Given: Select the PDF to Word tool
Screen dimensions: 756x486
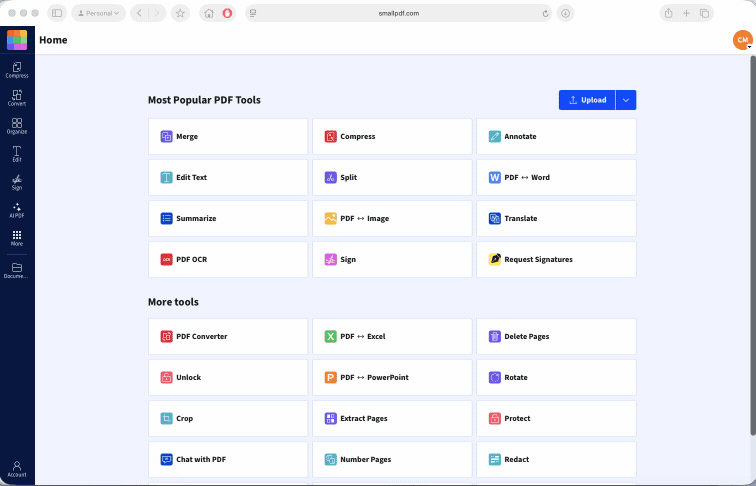Looking at the screenshot, I should click(556, 177).
